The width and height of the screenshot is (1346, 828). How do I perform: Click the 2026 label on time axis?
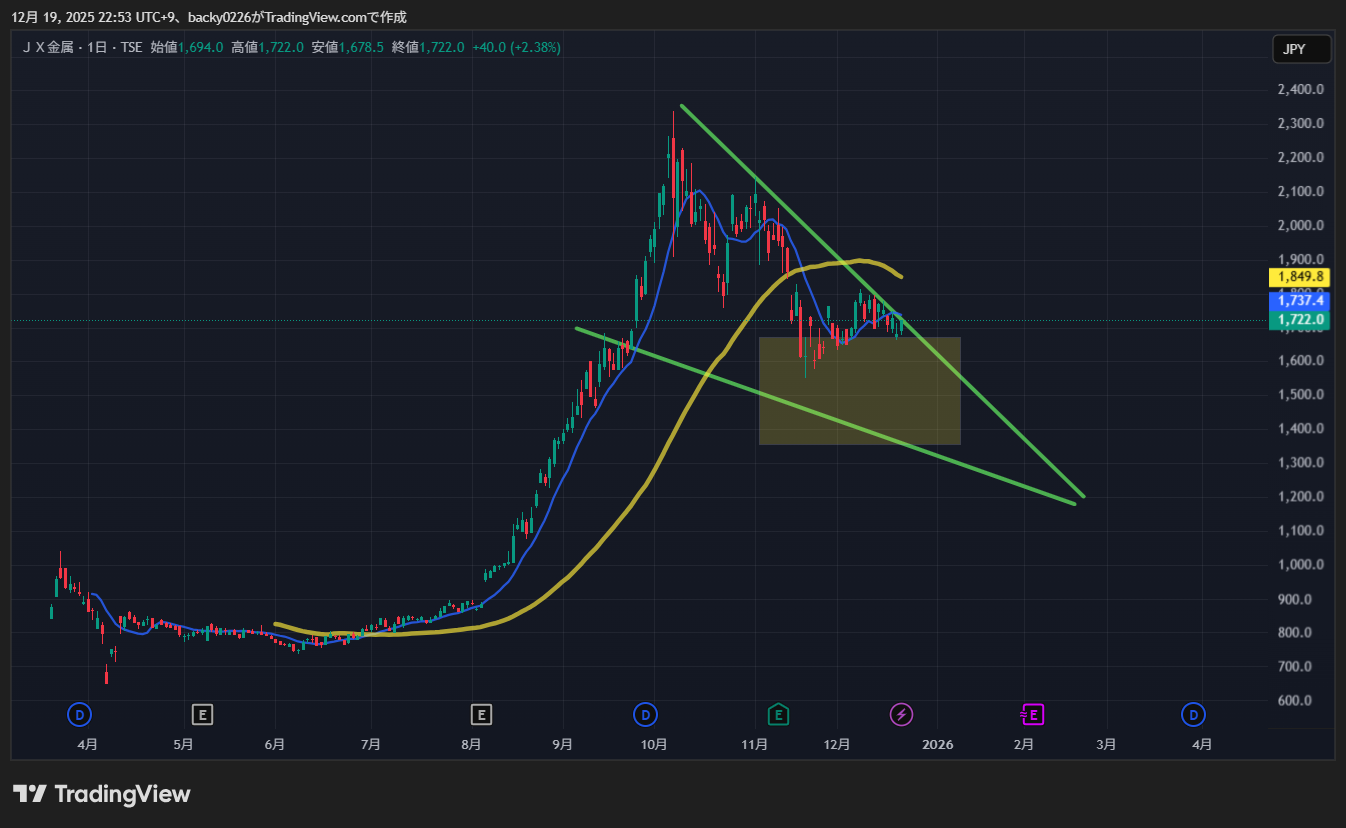click(x=938, y=744)
